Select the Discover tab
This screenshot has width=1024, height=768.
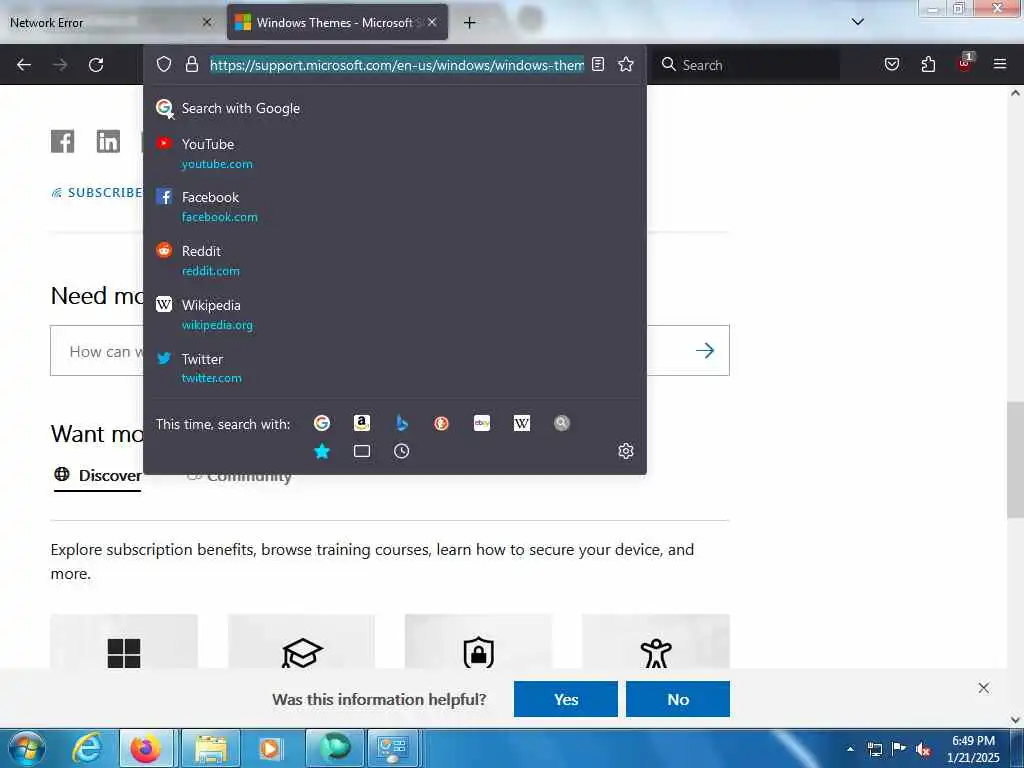click(x=97, y=475)
